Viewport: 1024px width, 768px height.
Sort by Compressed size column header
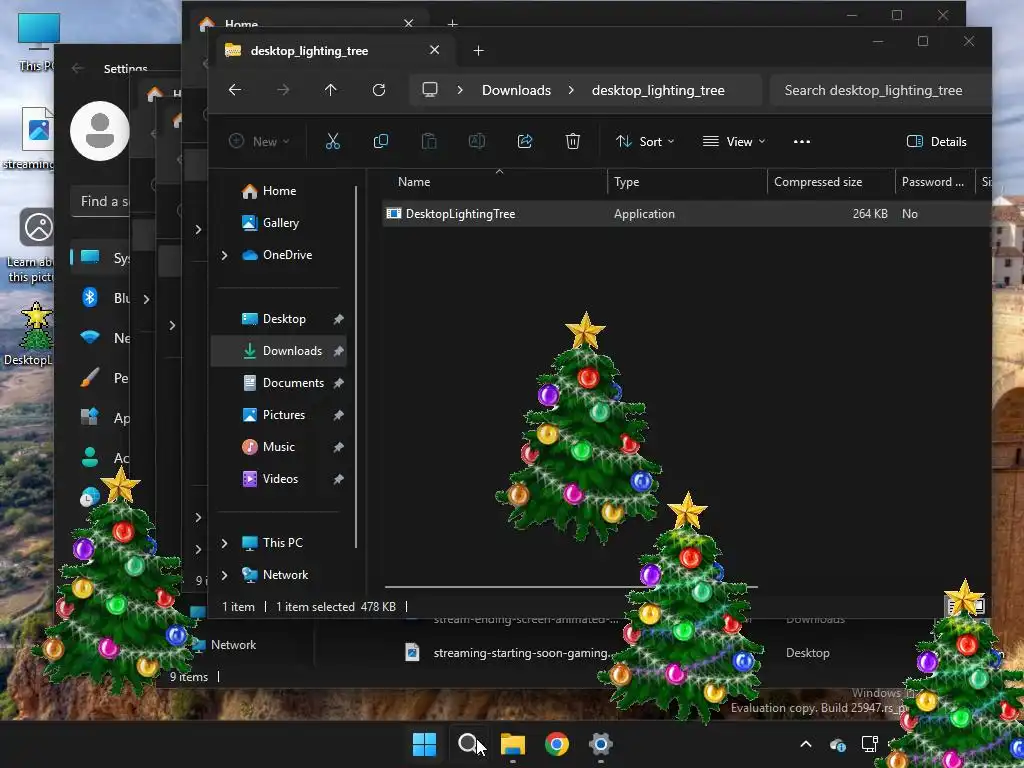pyautogui.click(x=818, y=182)
